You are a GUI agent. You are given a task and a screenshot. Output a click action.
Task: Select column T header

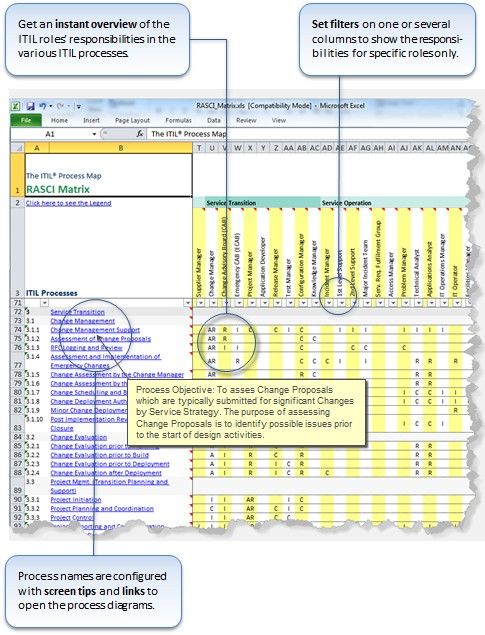(199, 148)
